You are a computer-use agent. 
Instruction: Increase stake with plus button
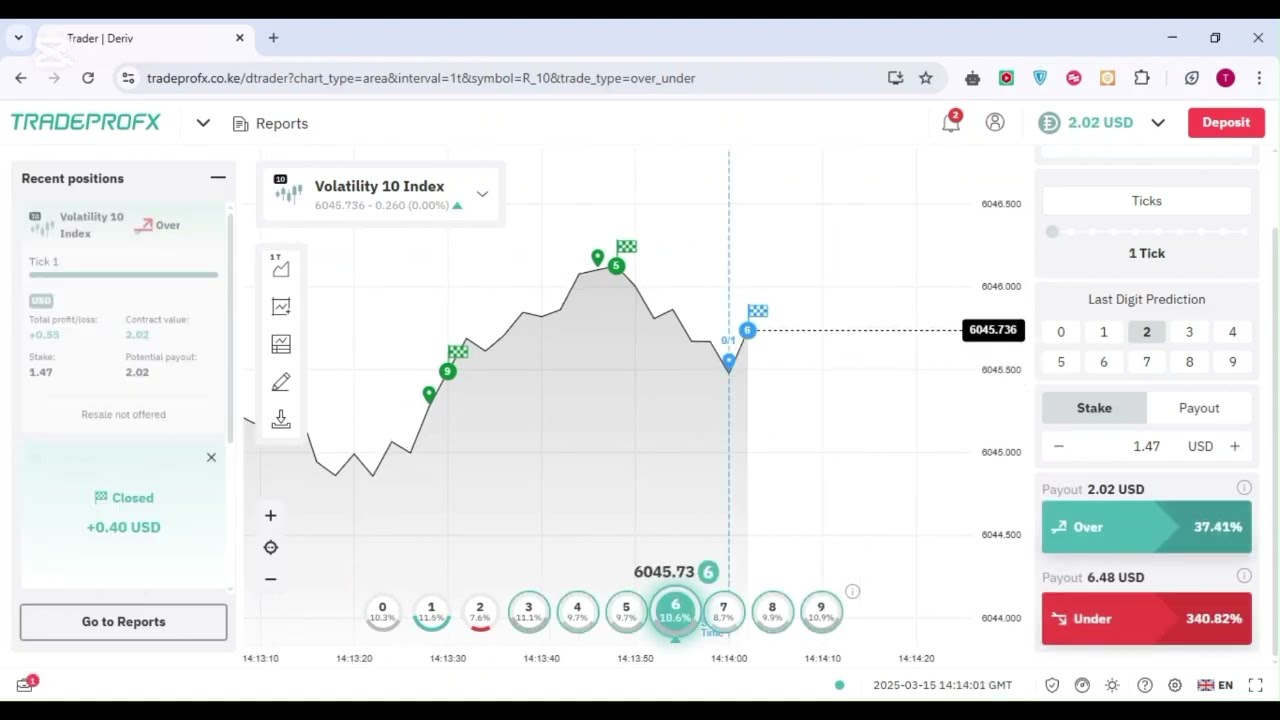[1235, 446]
